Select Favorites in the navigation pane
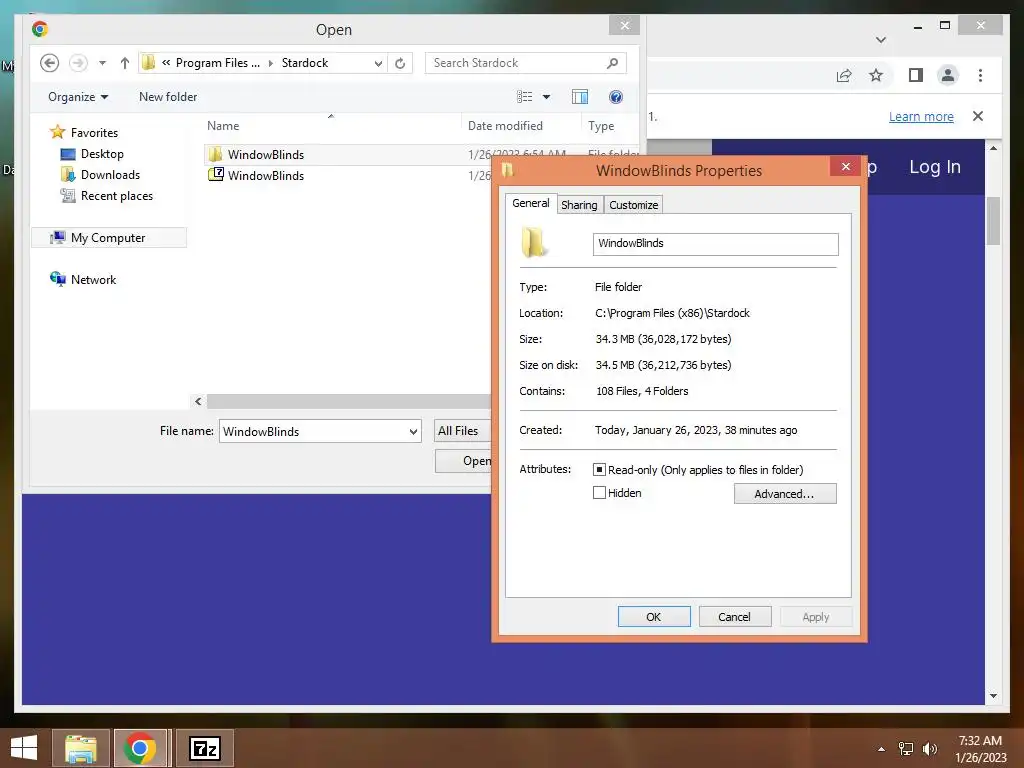Image resolution: width=1024 pixels, height=768 pixels. 84,133
